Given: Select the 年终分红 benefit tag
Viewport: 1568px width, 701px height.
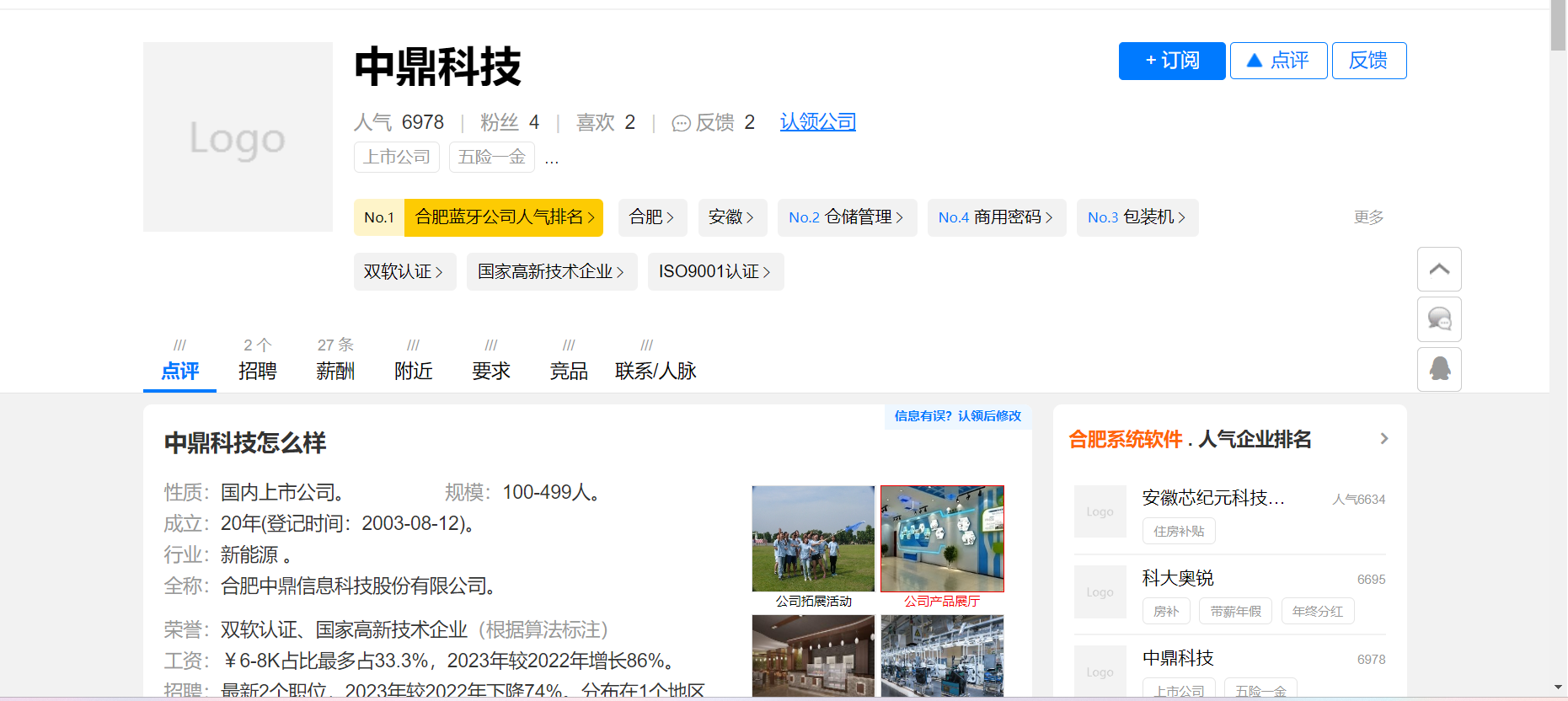Looking at the screenshot, I should click(x=1318, y=612).
